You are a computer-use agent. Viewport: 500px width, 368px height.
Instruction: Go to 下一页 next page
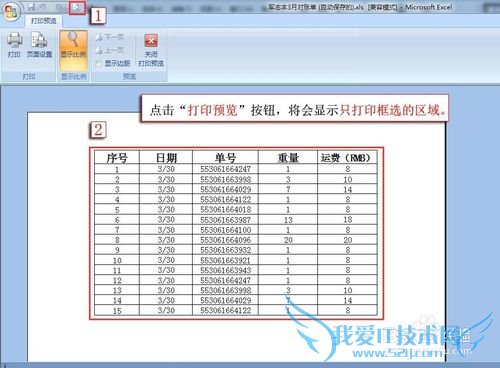coord(109,37)
